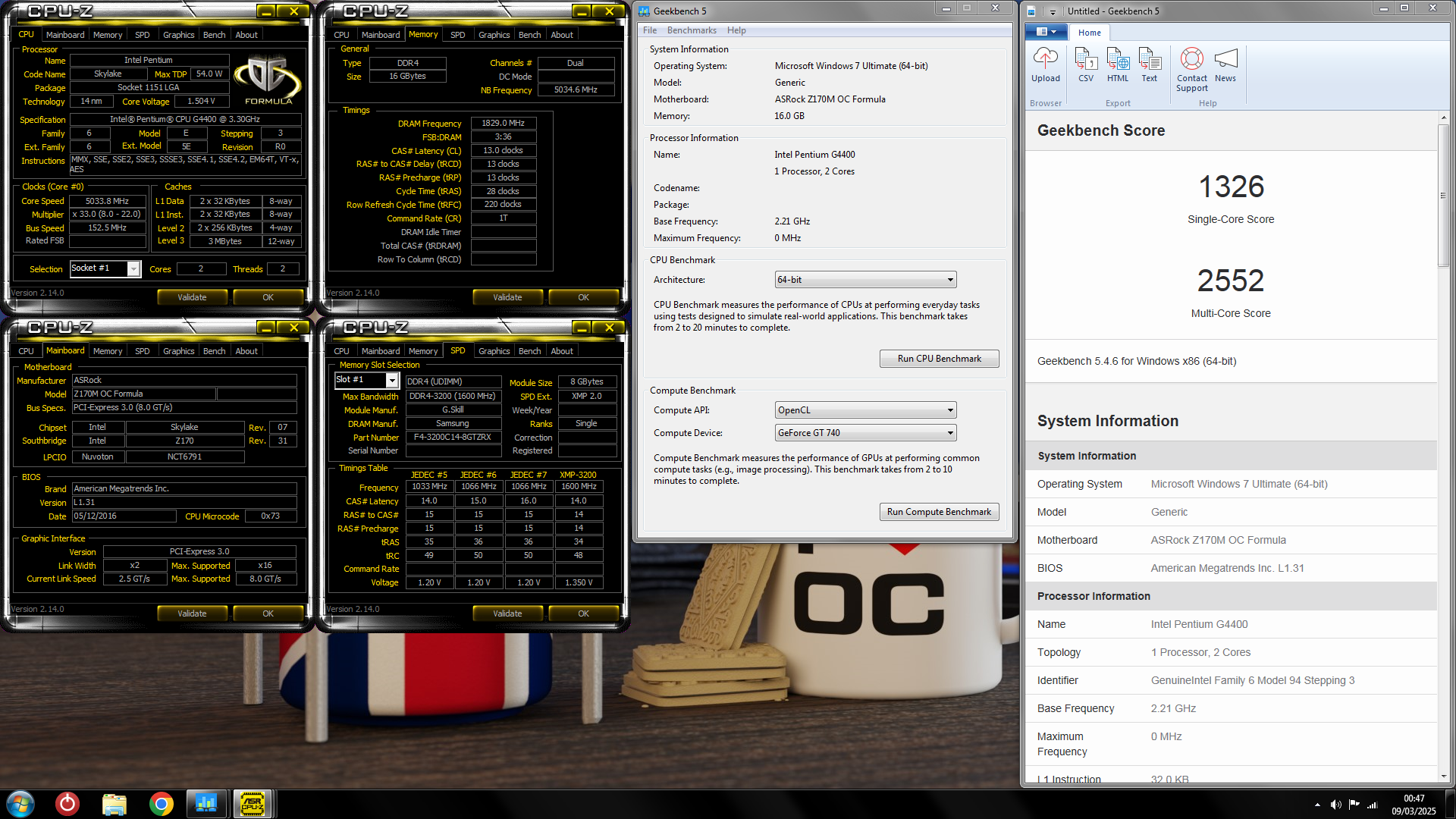This screenshot has width=1456, height=819.
Task: Click the Geekbench 5.4.6 for Windows x86 text
Action: (1136, 362)
